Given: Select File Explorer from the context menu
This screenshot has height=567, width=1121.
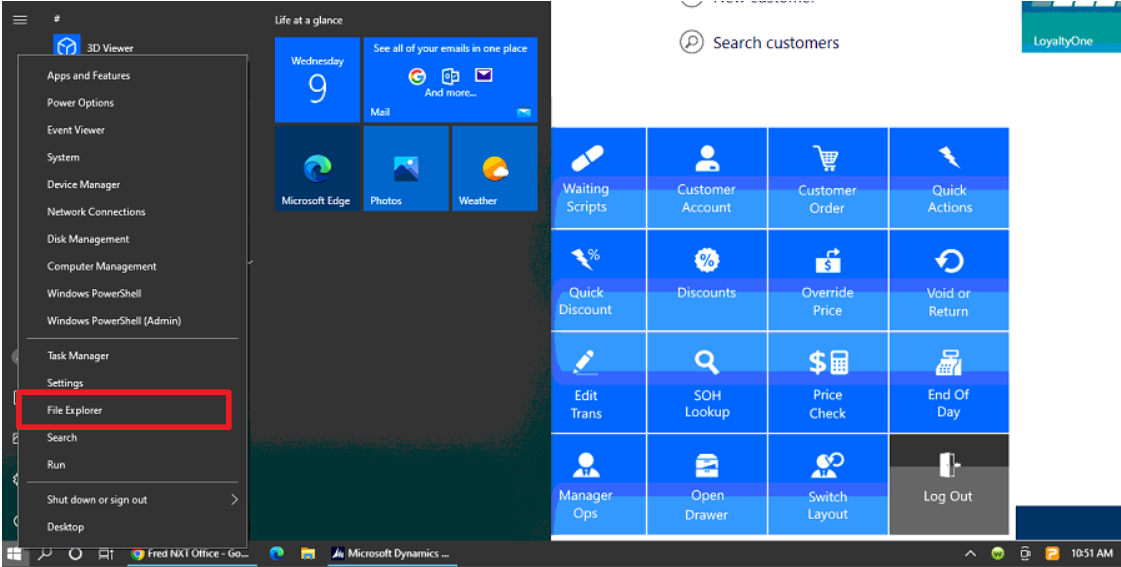Looking at the screenshot, I should pos(75,410).
